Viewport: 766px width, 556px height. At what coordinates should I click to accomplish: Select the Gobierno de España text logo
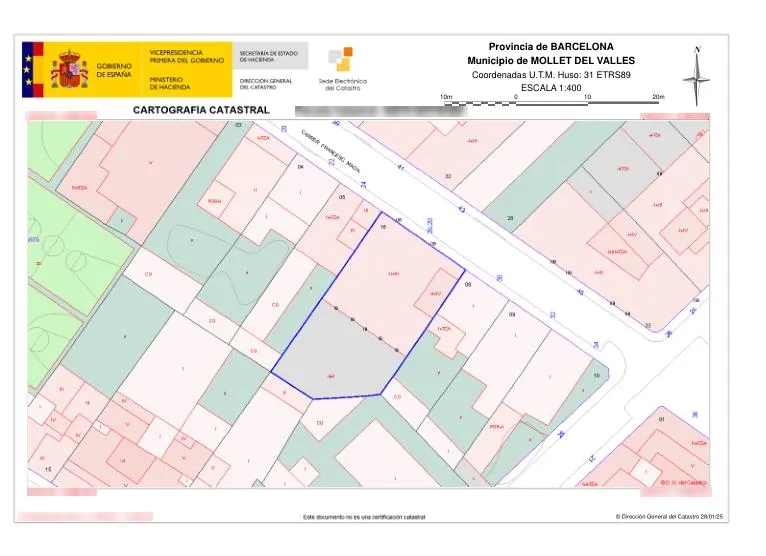[114, 70]
